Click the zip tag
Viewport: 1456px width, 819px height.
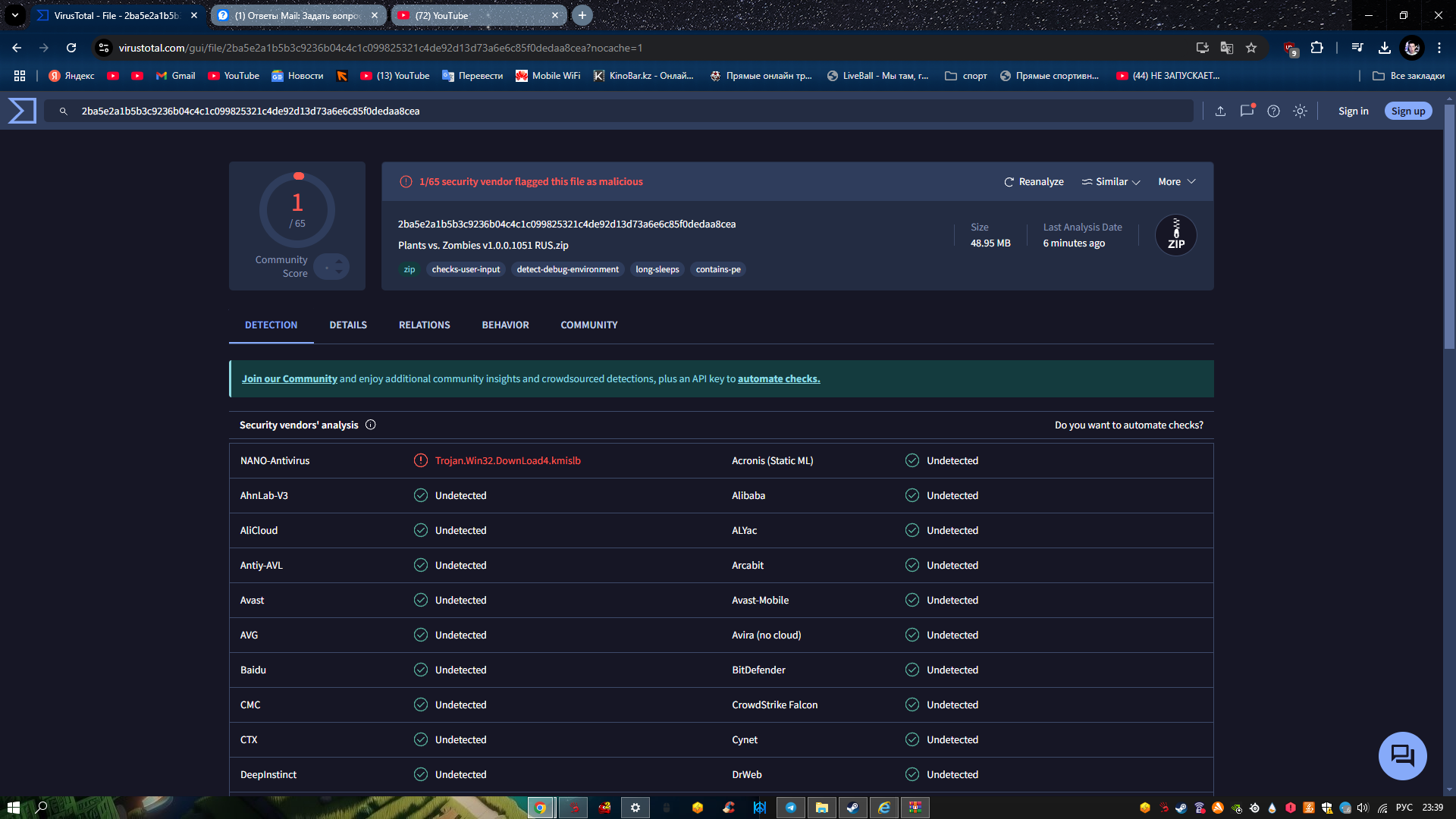tap(409, 269)
